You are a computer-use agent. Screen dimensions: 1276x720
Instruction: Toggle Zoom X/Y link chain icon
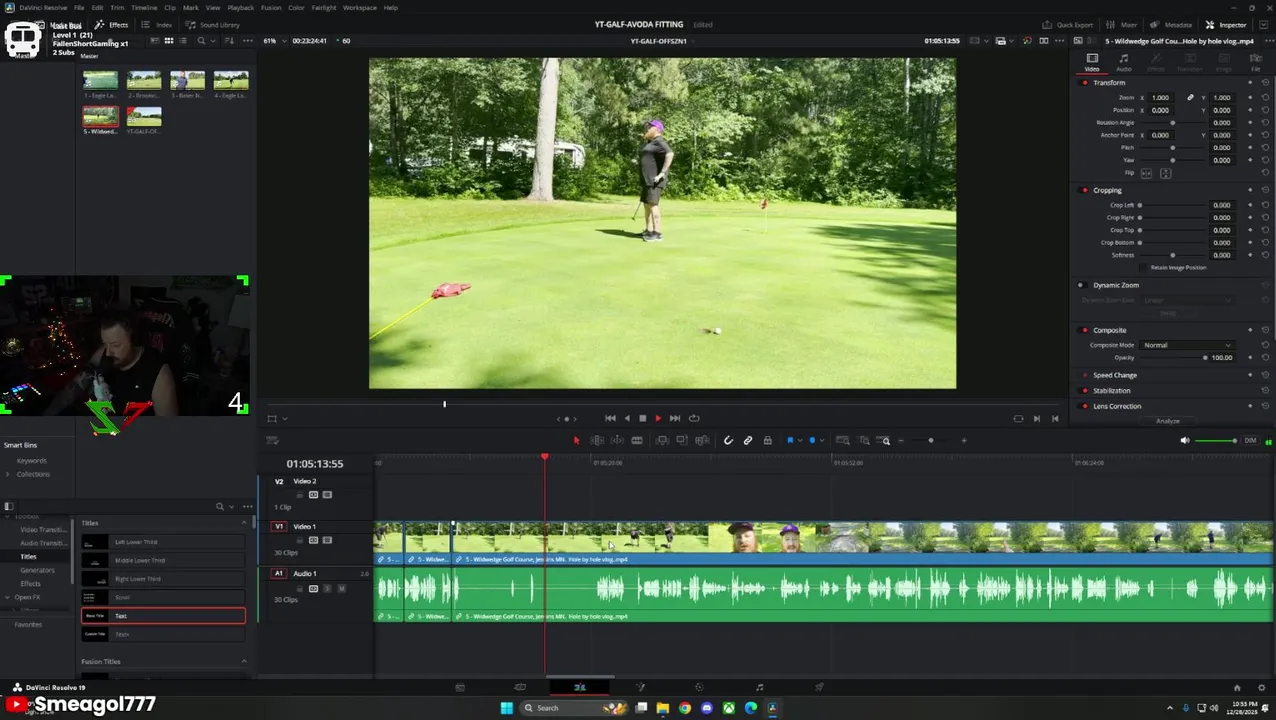(1190, 98)
